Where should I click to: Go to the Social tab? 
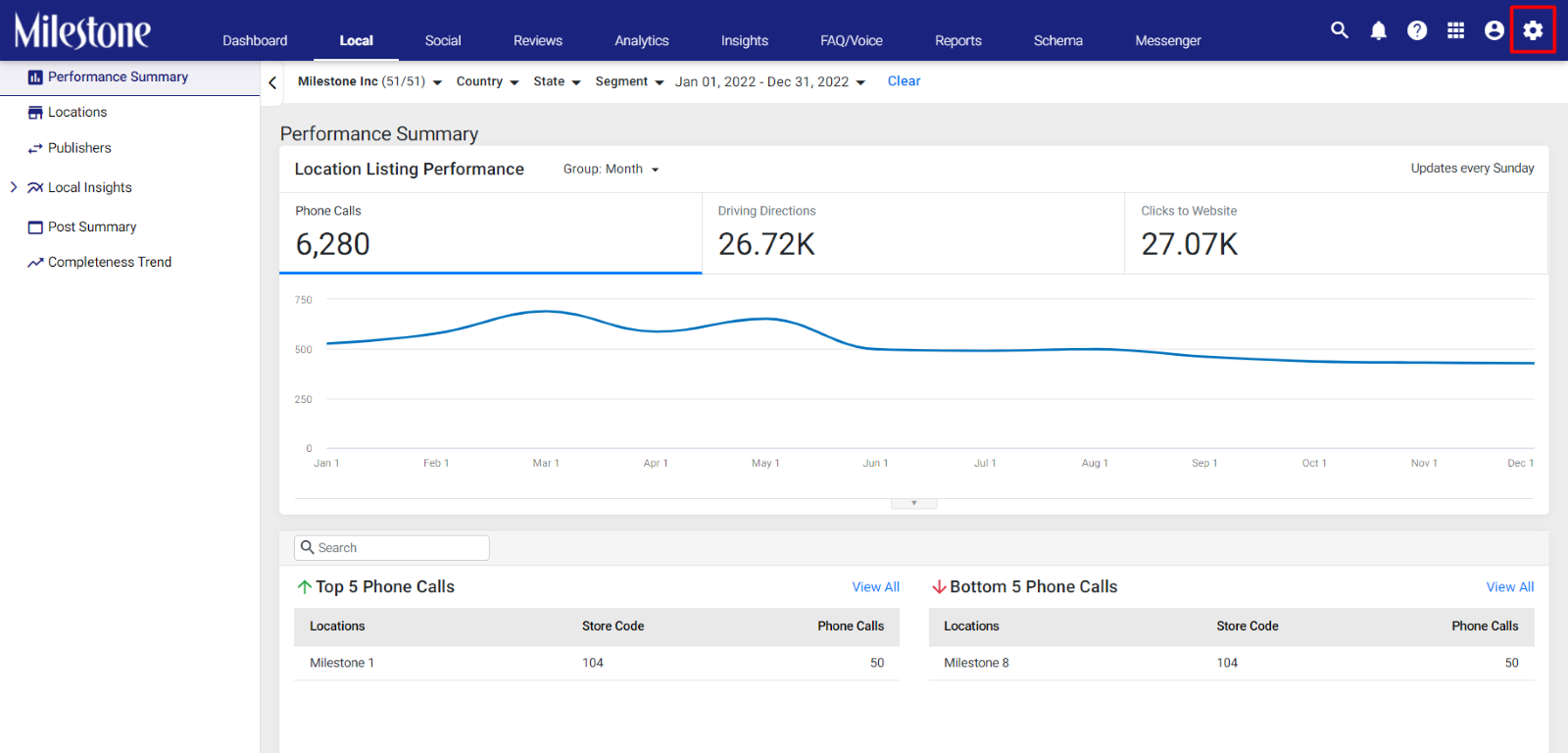pyautogui.click(x=443, y=40)
